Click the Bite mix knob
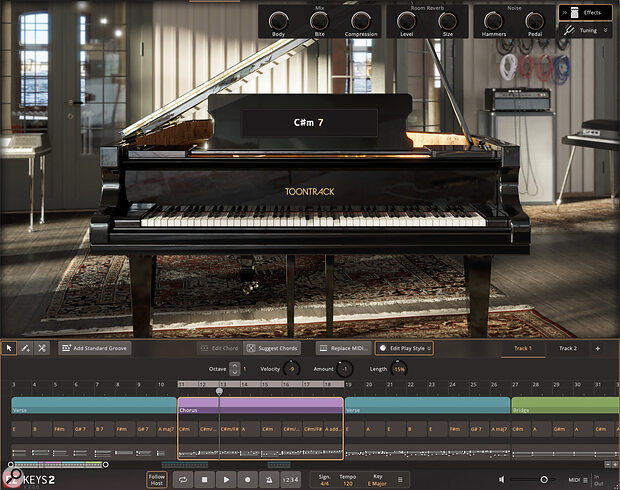 click(x=319, y=21)
